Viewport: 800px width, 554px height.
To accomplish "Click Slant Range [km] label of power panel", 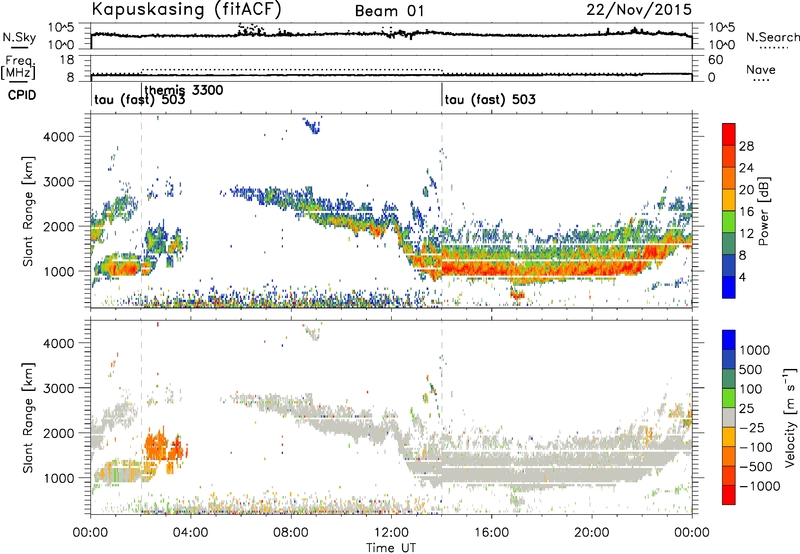I will tap(28, 211).
